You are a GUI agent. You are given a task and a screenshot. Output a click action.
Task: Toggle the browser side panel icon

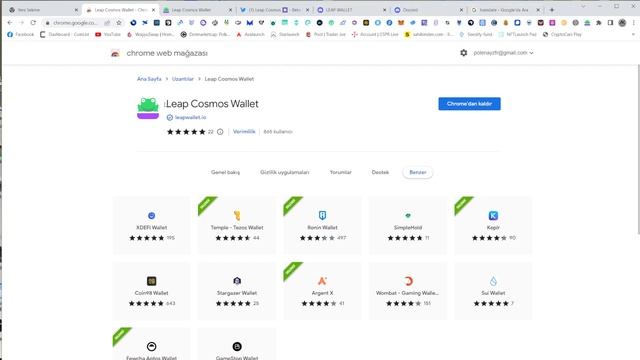point(610,23)
